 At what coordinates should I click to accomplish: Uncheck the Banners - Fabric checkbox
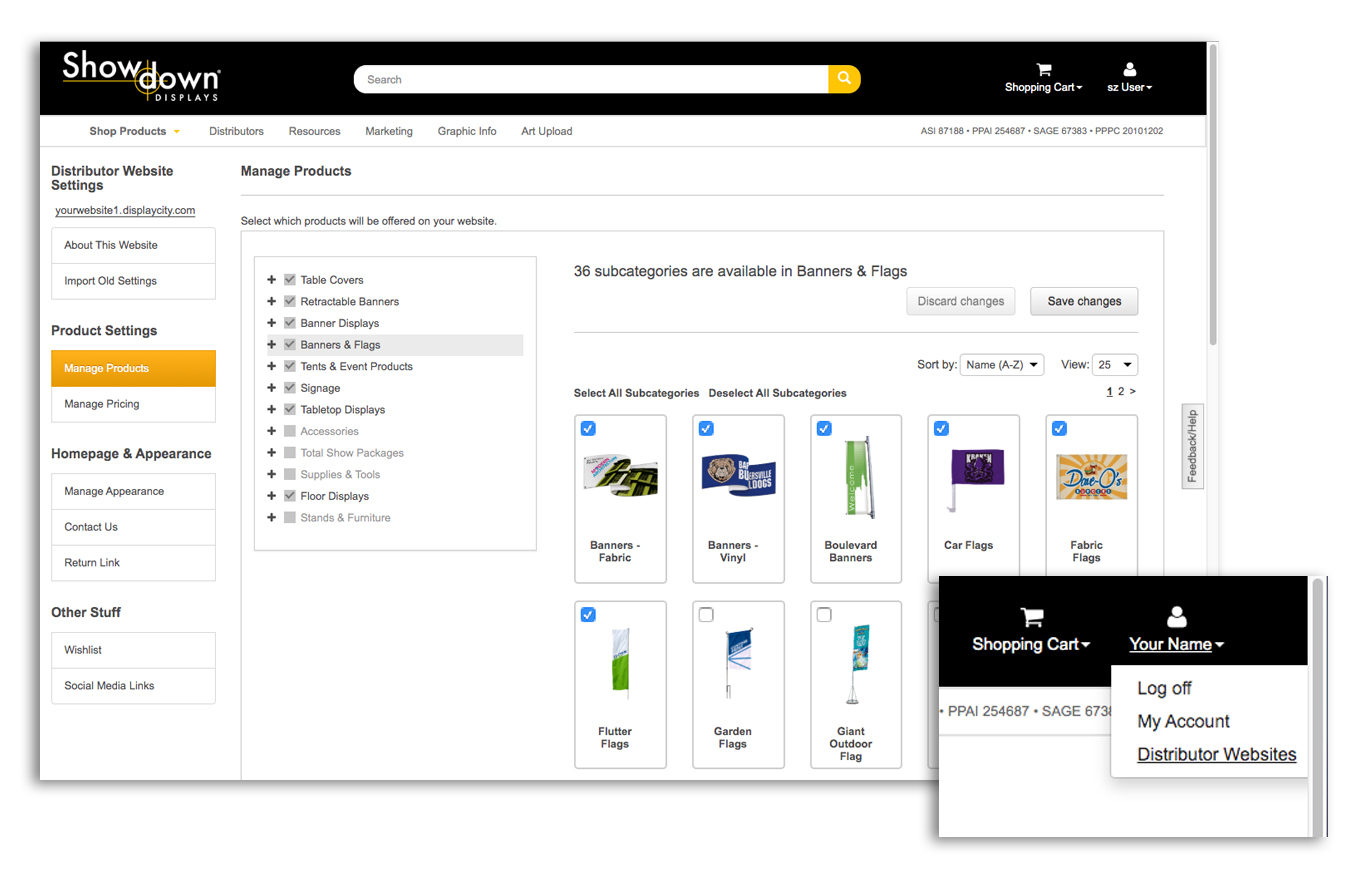(x=588, y=429)
